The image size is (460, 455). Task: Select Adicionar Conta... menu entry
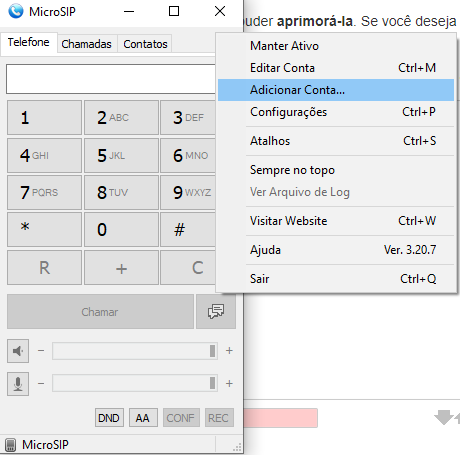(x=336, y=90)
